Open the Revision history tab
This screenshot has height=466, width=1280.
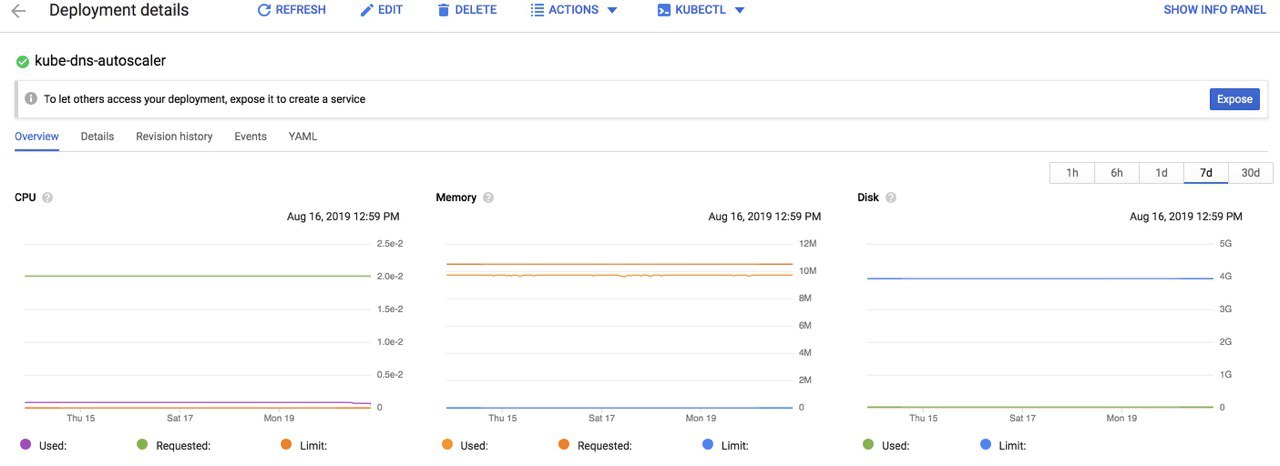tap(174, 136)
